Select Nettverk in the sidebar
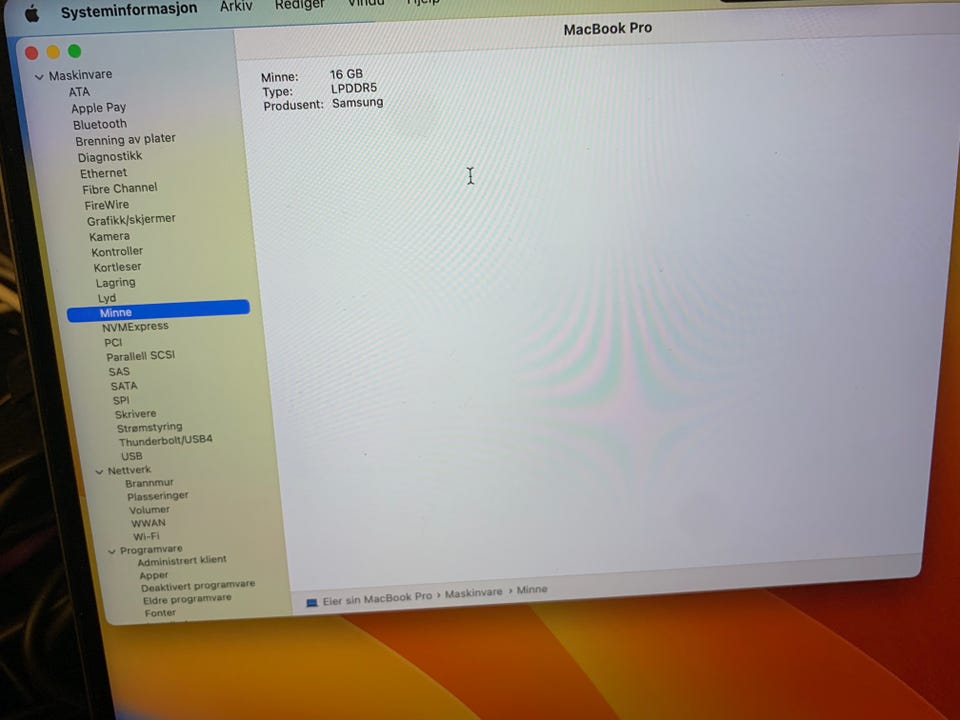This screenshot has height=720, width=960. (129, 470)
